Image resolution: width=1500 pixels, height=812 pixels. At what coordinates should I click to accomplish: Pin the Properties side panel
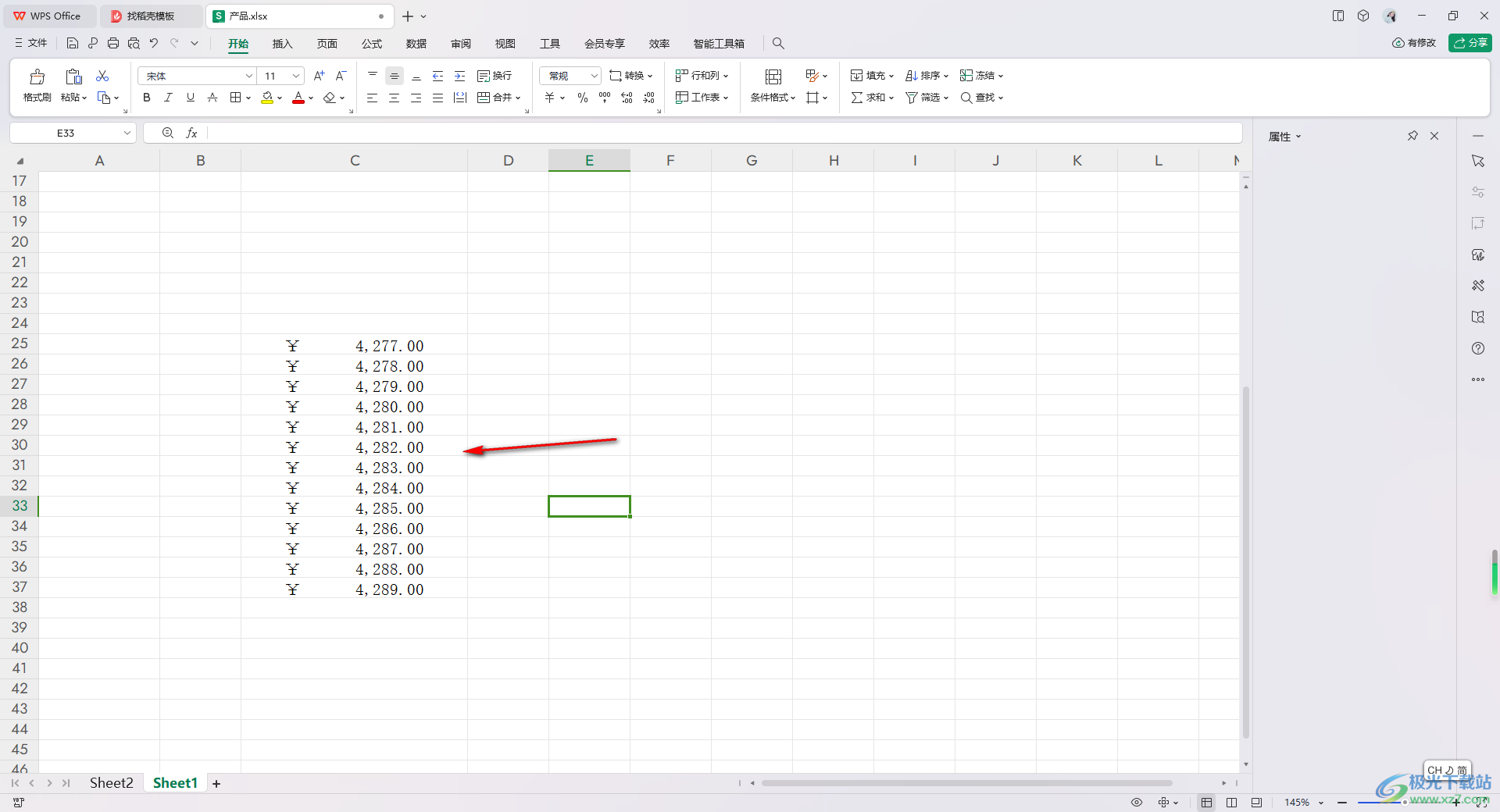point(1412,136)
